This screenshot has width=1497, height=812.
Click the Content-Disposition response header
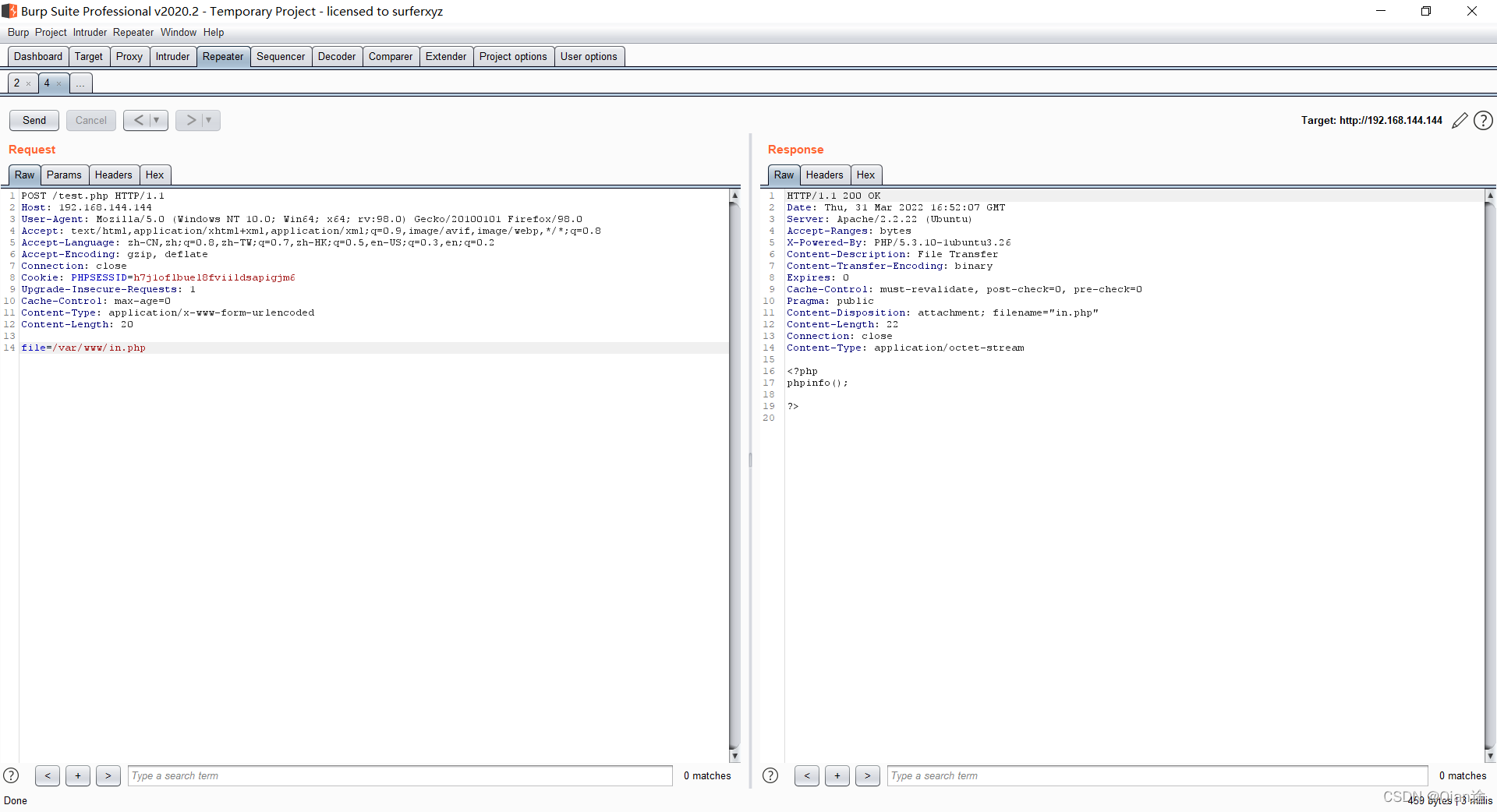click(943, 312)
